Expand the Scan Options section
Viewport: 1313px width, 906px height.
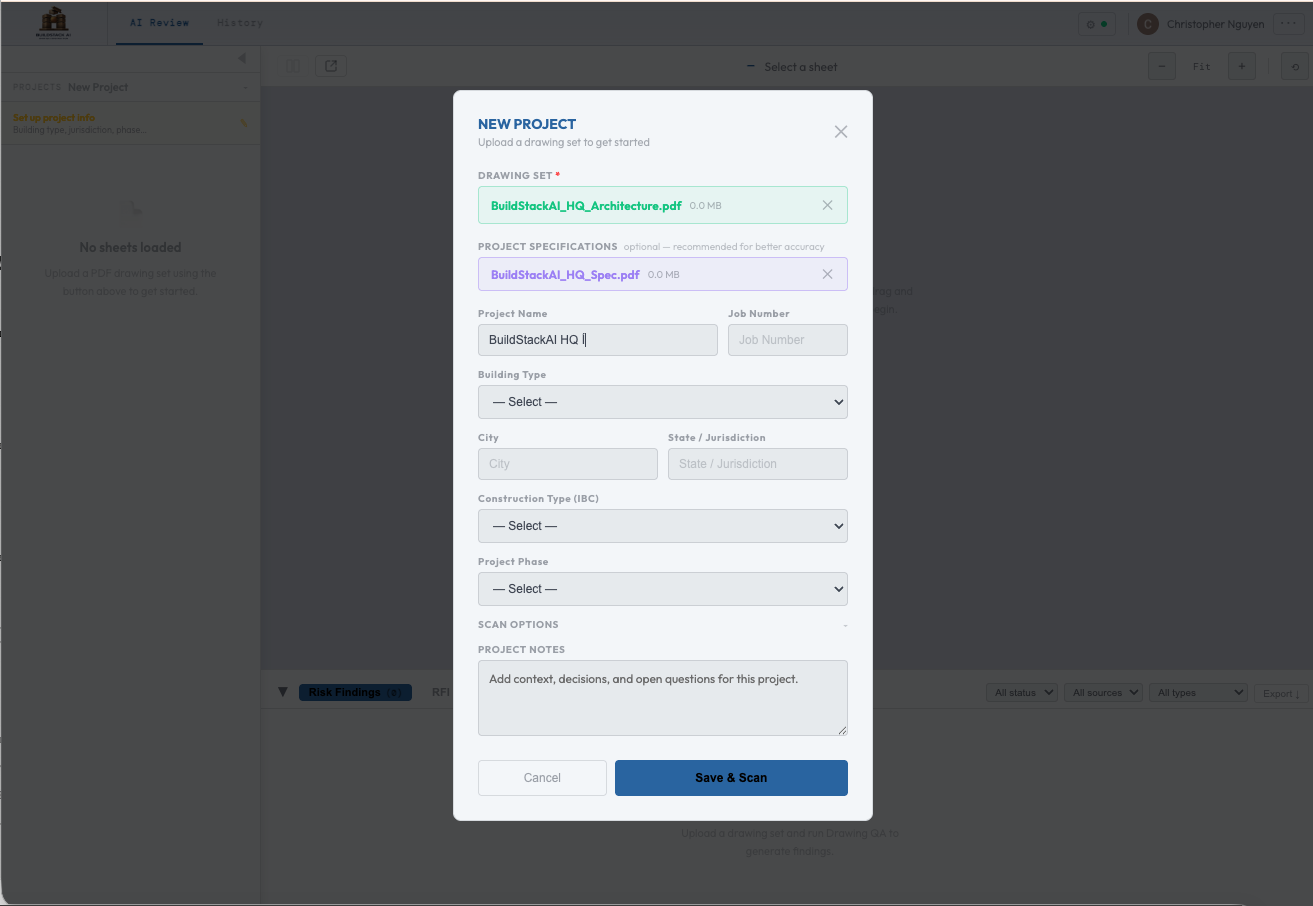click(662, 625)
